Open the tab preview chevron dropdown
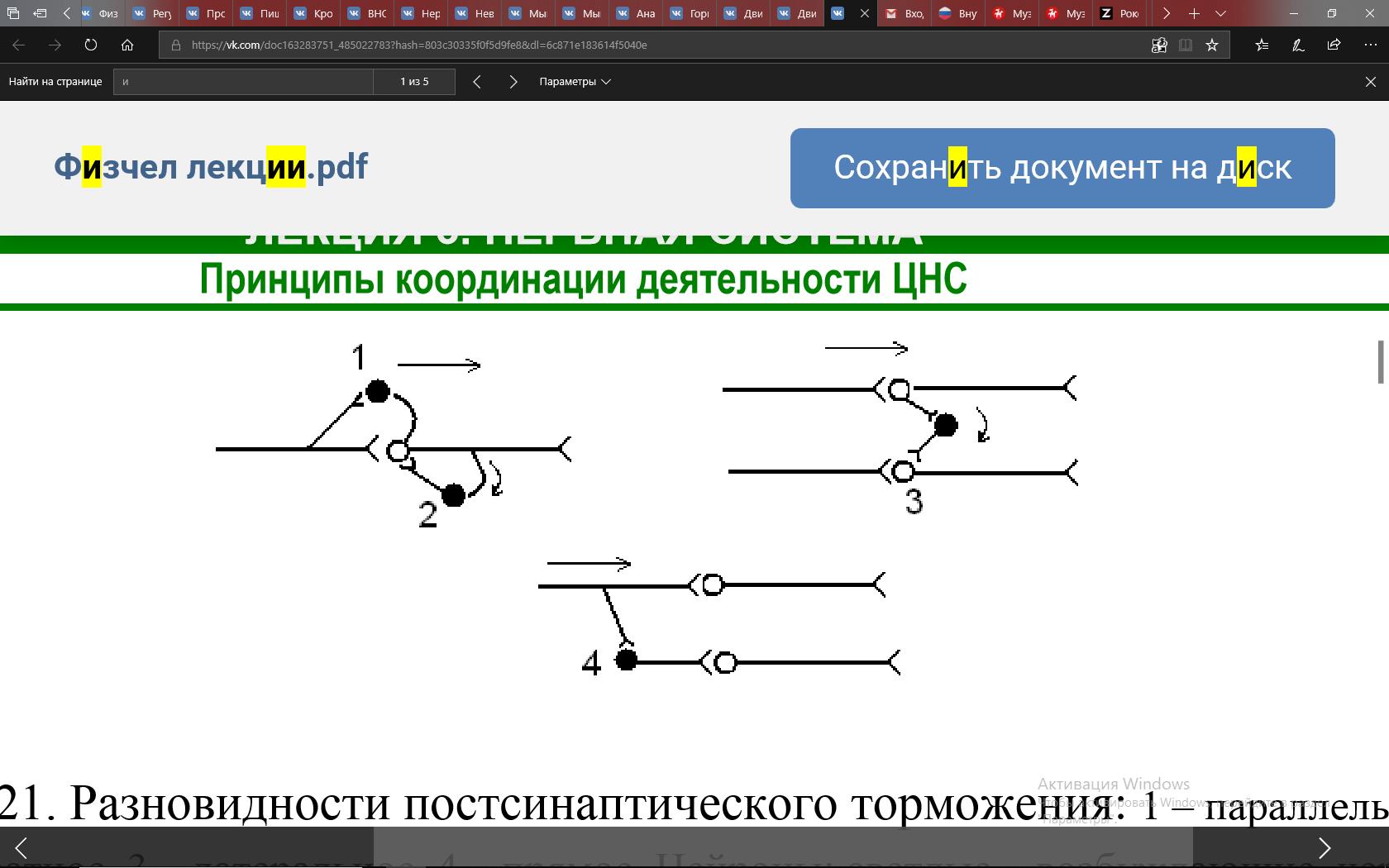Viewport: 1389px width, 868px height. (x=1220, y=13)
